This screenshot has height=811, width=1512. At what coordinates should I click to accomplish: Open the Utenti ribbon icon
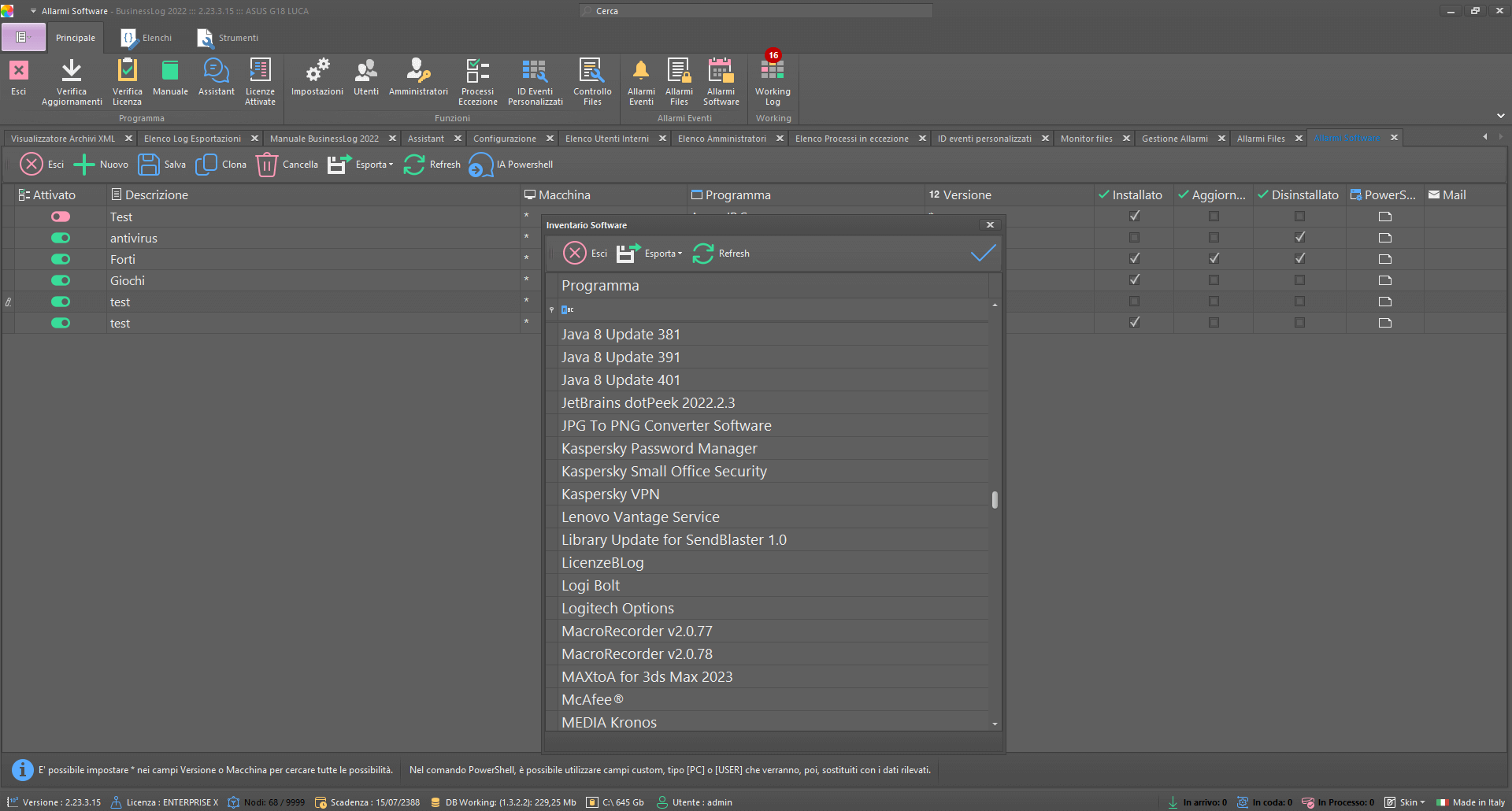(x=366, y=71)
